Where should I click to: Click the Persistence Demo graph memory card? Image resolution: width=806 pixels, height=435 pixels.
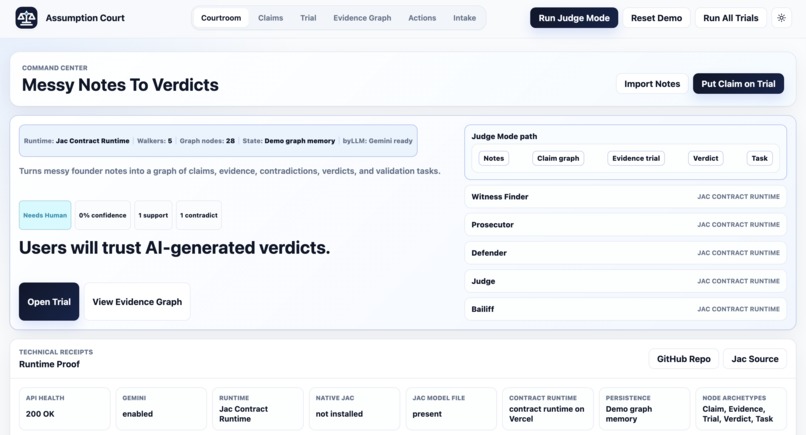coord(644,409)
